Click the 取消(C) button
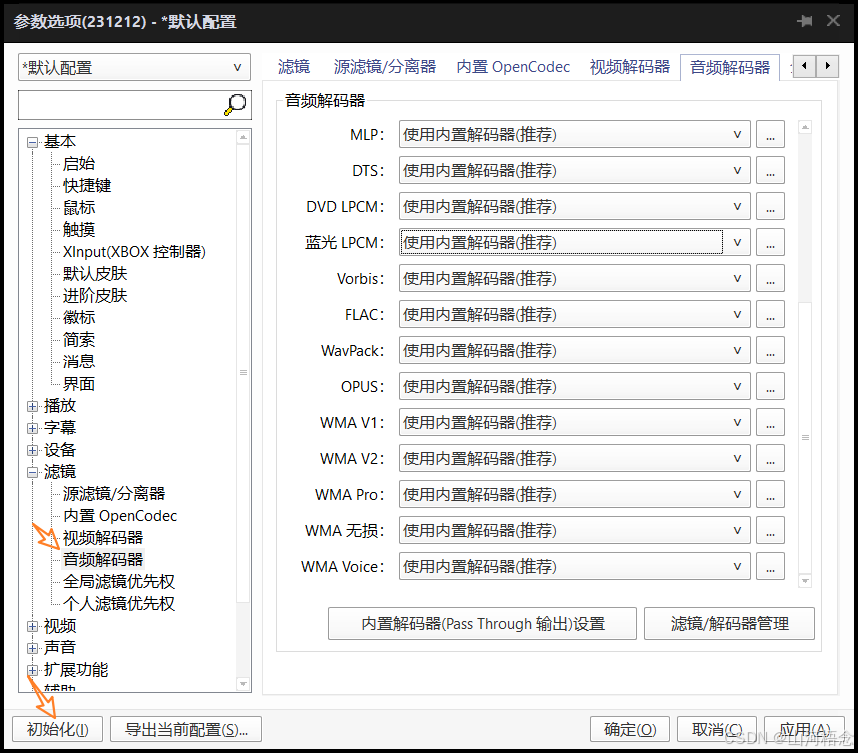 (717, 729)
